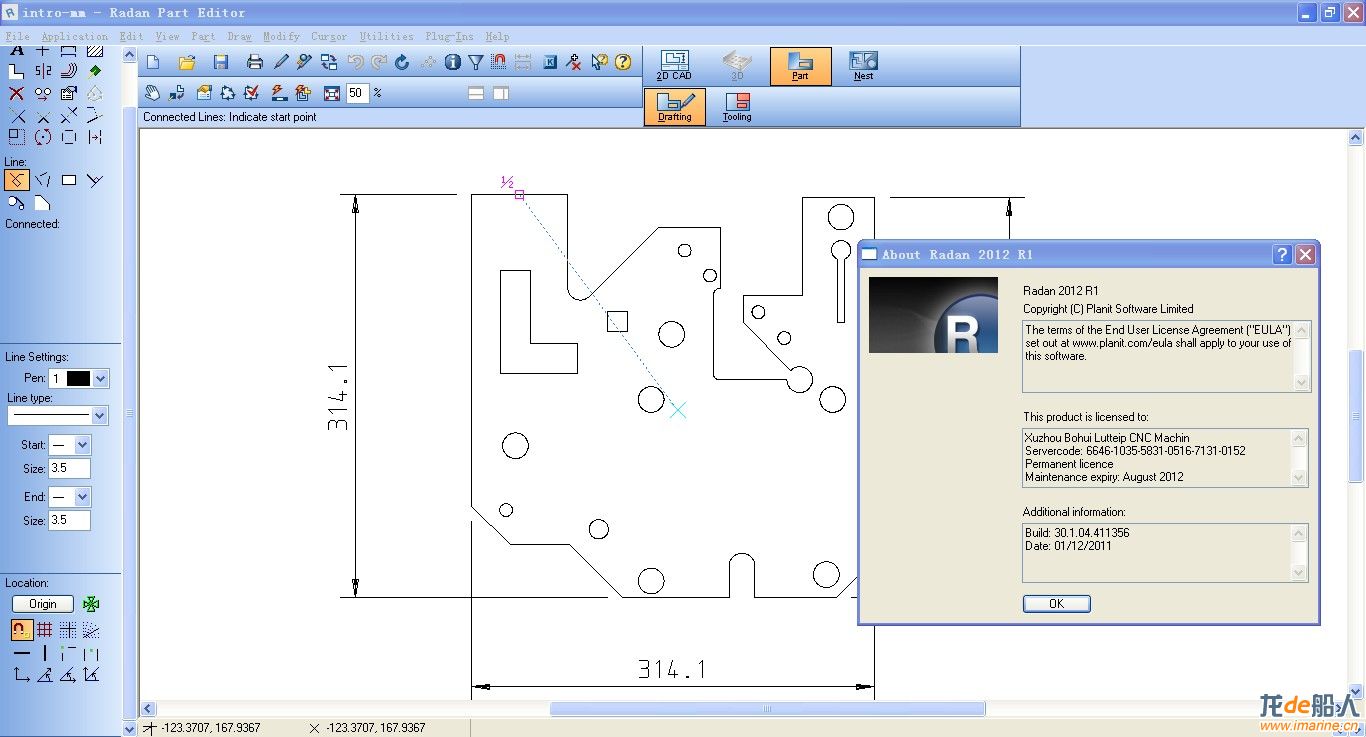Select the Drafting mode button
This screenshot has width=1366, height=737.
pos(675,107)
